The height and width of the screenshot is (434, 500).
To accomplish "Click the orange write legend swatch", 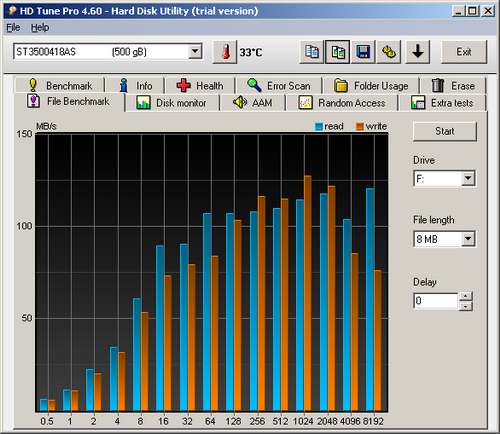I will click(x=360, y=126).
